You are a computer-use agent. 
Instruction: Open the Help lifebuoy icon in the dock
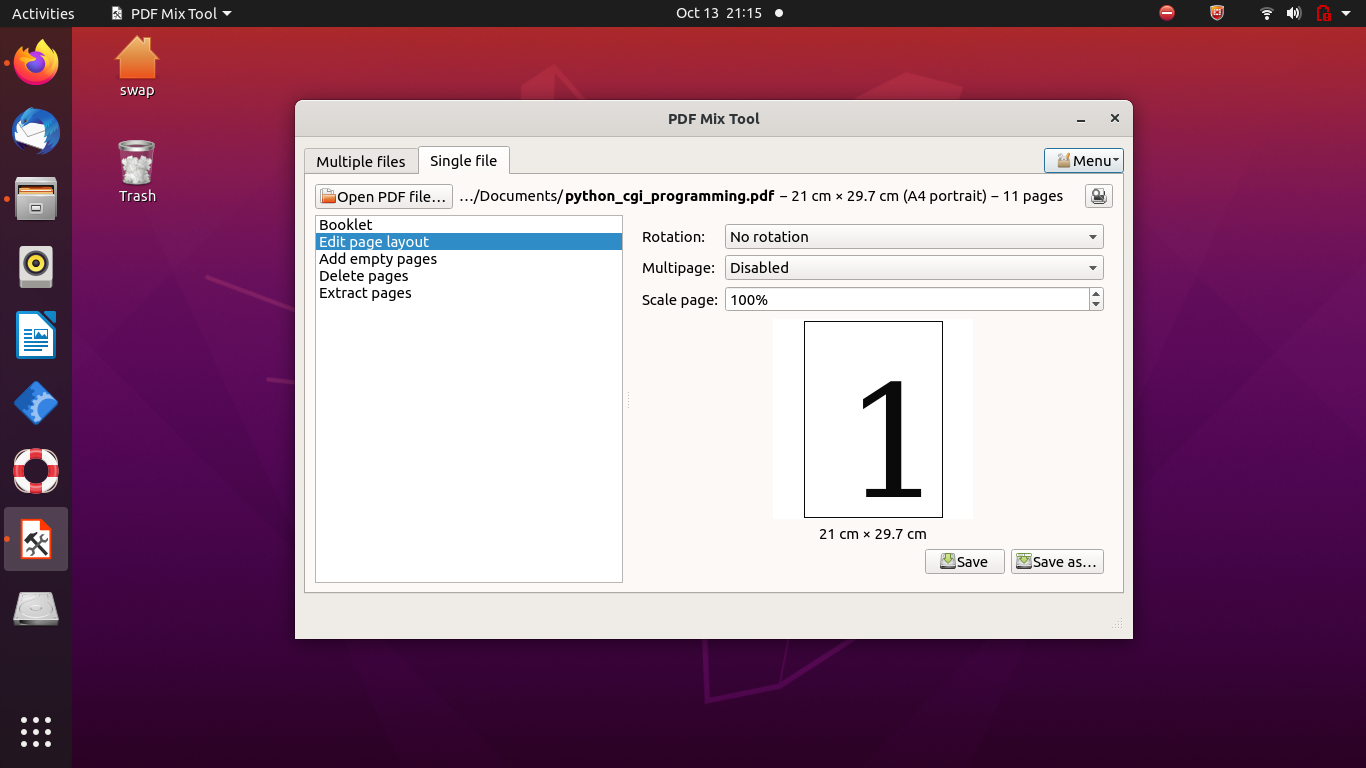[36, 471]
